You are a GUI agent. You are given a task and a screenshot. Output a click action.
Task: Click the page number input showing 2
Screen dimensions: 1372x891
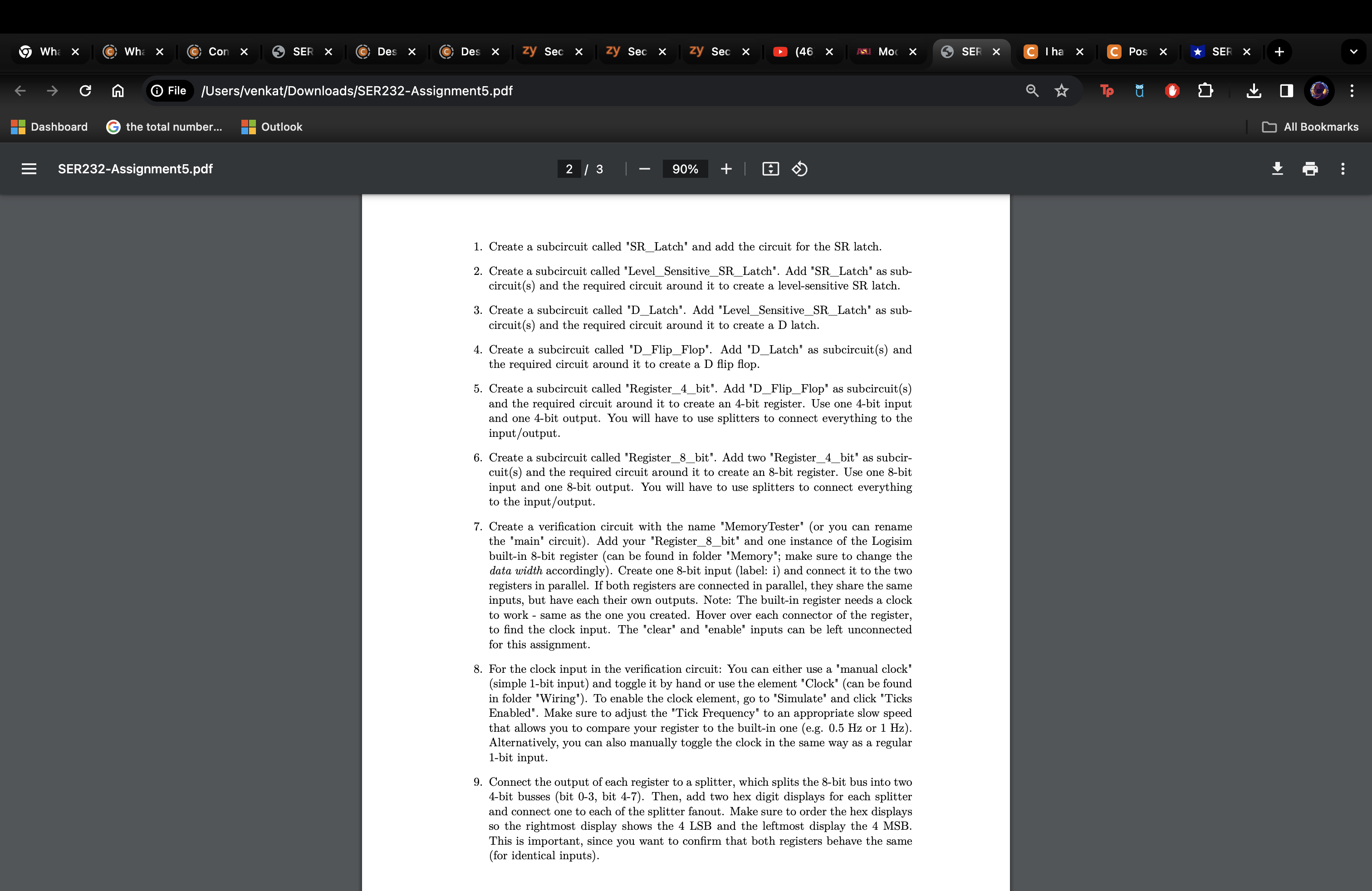pyautogui.click(x=569, y=169)
